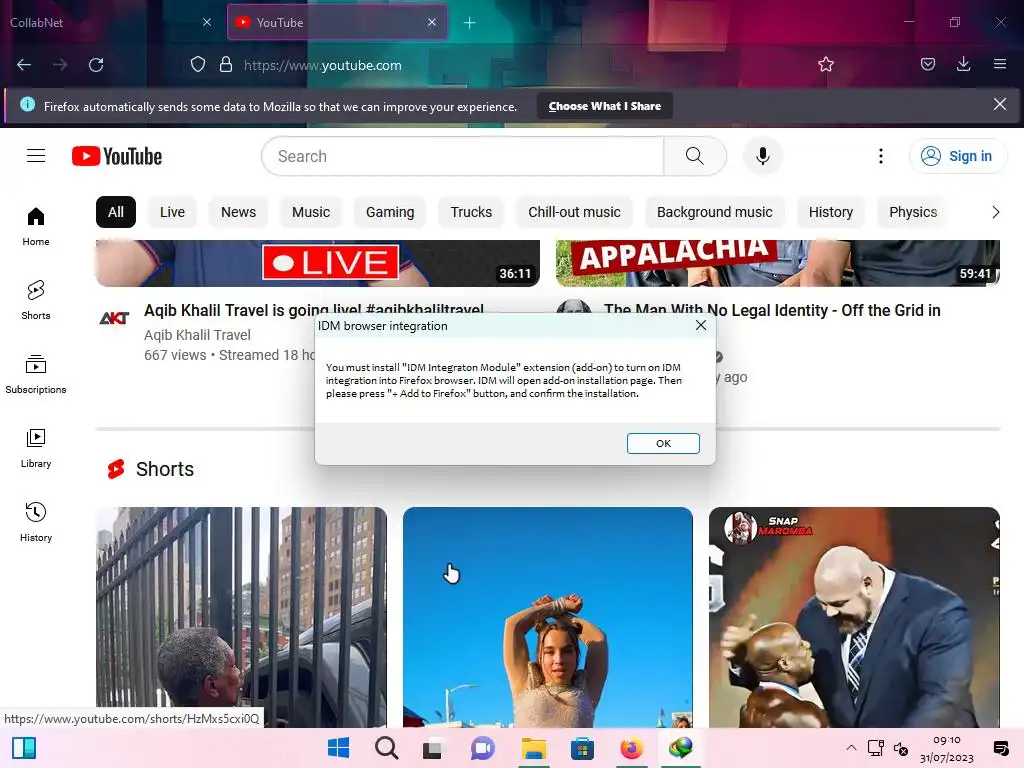Viewport: 1024px width, 768px height.
Task: Select the Live filter chip
Action: (x=172, y=212)
